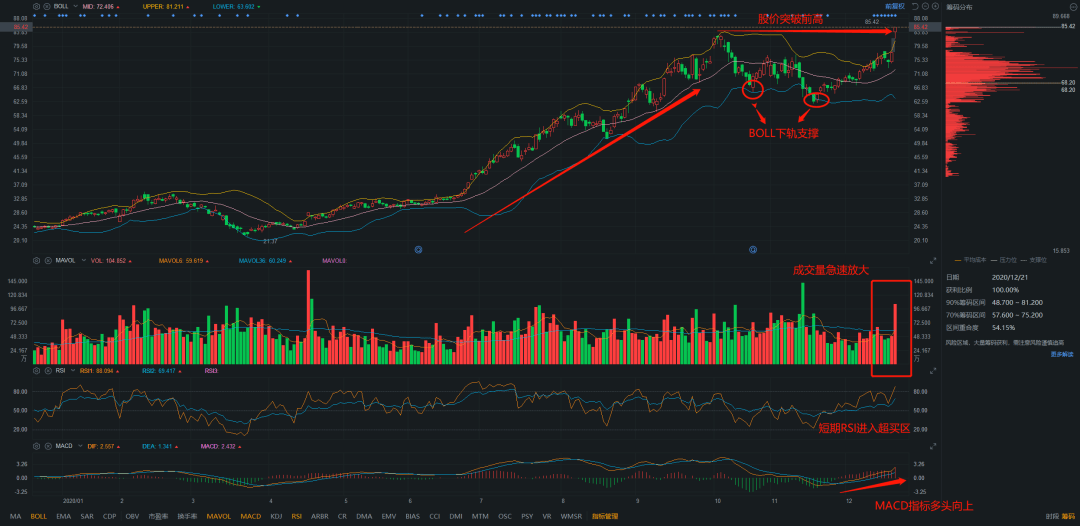The height and width of the screenshot is (526, 1080).
Task: Open RSI panel settings gear
Action: point(36,370)
